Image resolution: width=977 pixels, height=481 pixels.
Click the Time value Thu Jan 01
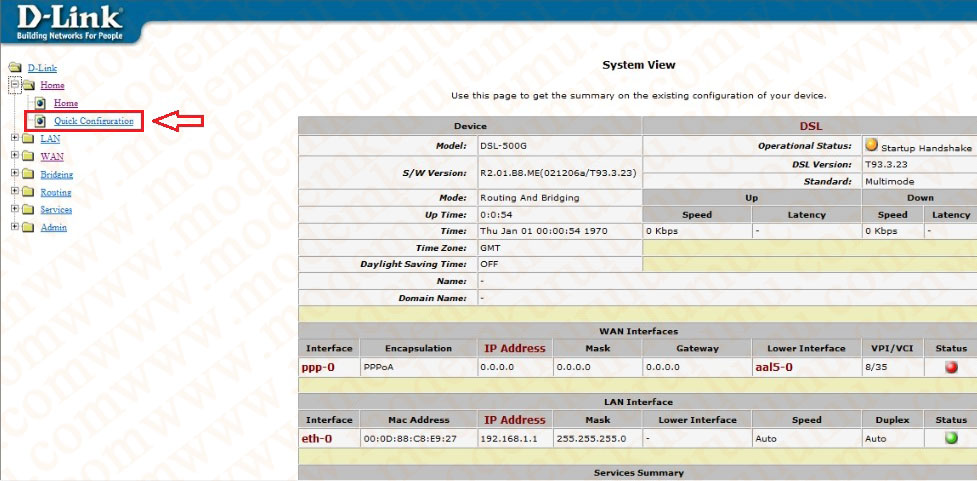click(x=543, y=231)
